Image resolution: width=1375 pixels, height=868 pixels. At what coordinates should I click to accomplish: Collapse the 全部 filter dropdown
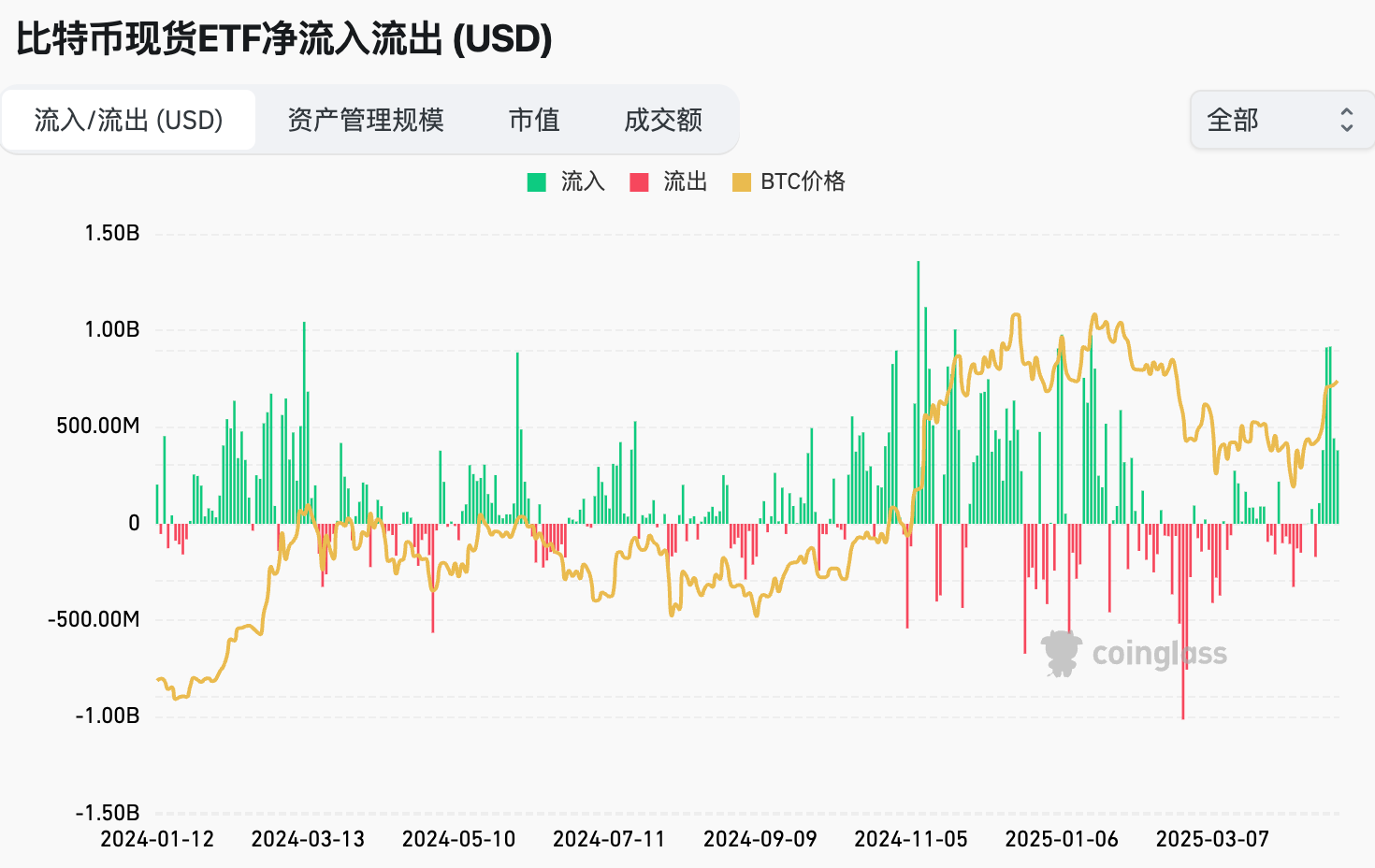click(1281, 120)
